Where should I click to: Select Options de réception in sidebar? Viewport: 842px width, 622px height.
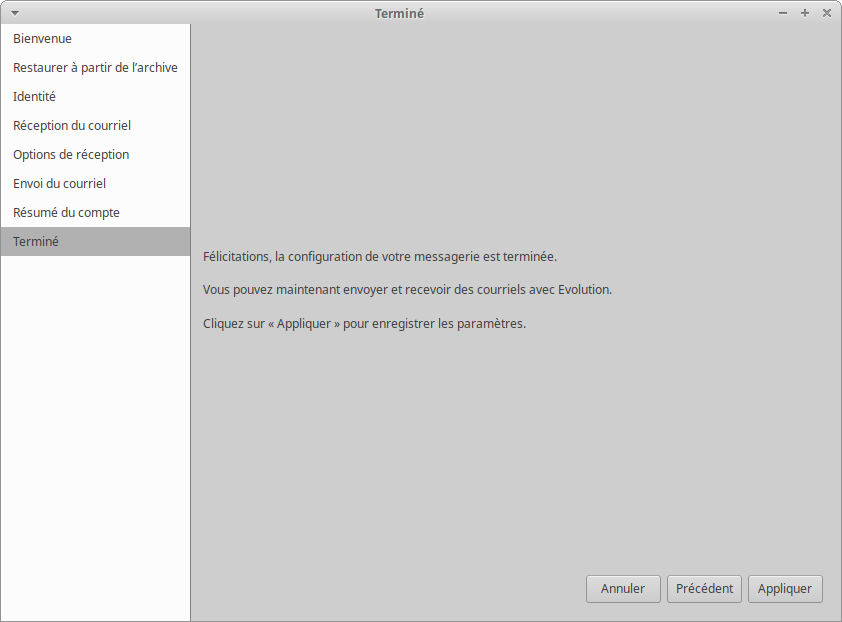coord(71,155)
